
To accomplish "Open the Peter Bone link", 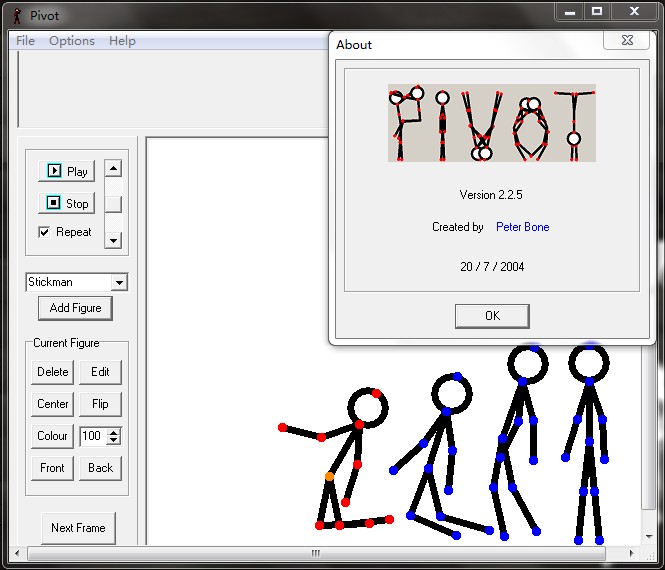I will [x=522, y=227].
